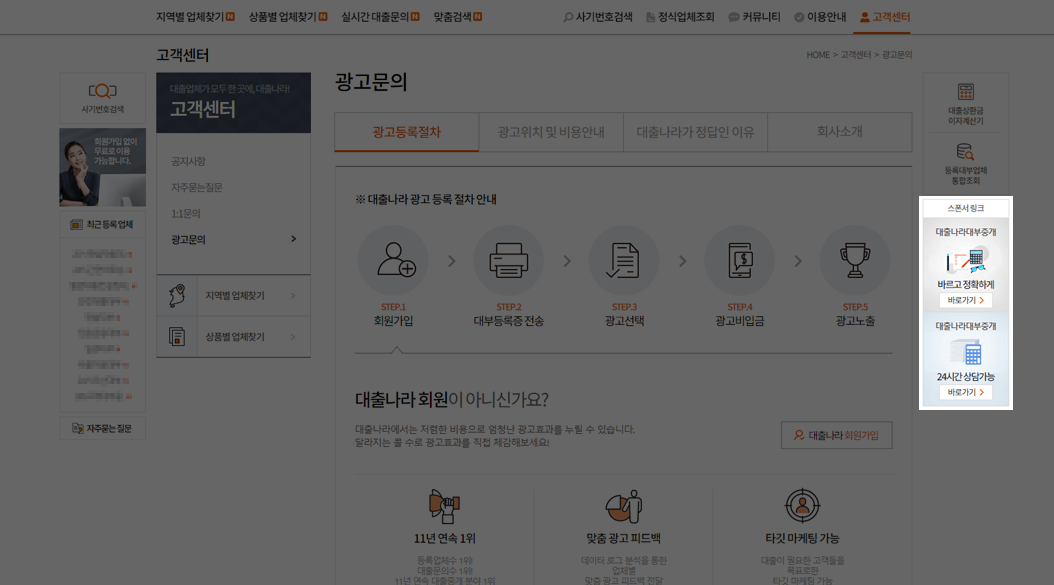1054x585 pixels.
Task: Click the 타깃 마케팅 가능 target icon
Action: click(803, 507)
